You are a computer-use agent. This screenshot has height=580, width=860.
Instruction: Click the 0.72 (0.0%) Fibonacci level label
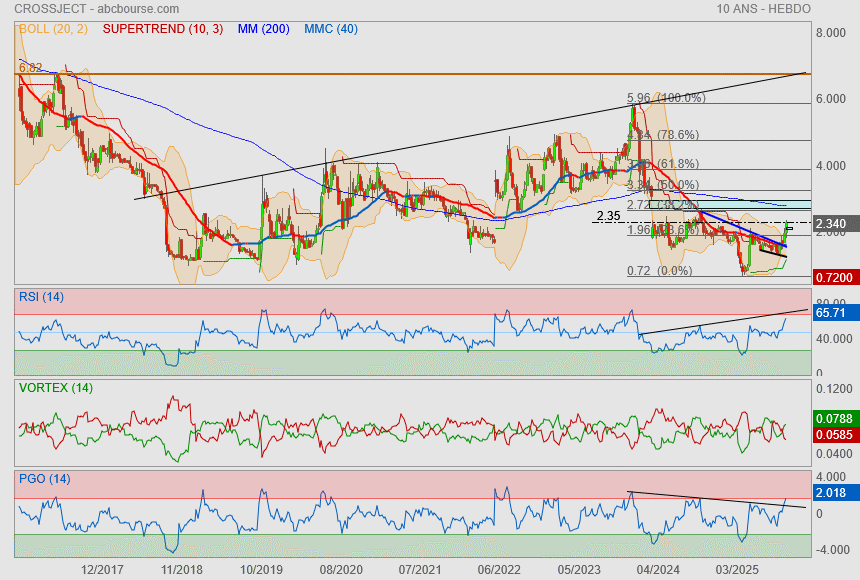[659, 271]
